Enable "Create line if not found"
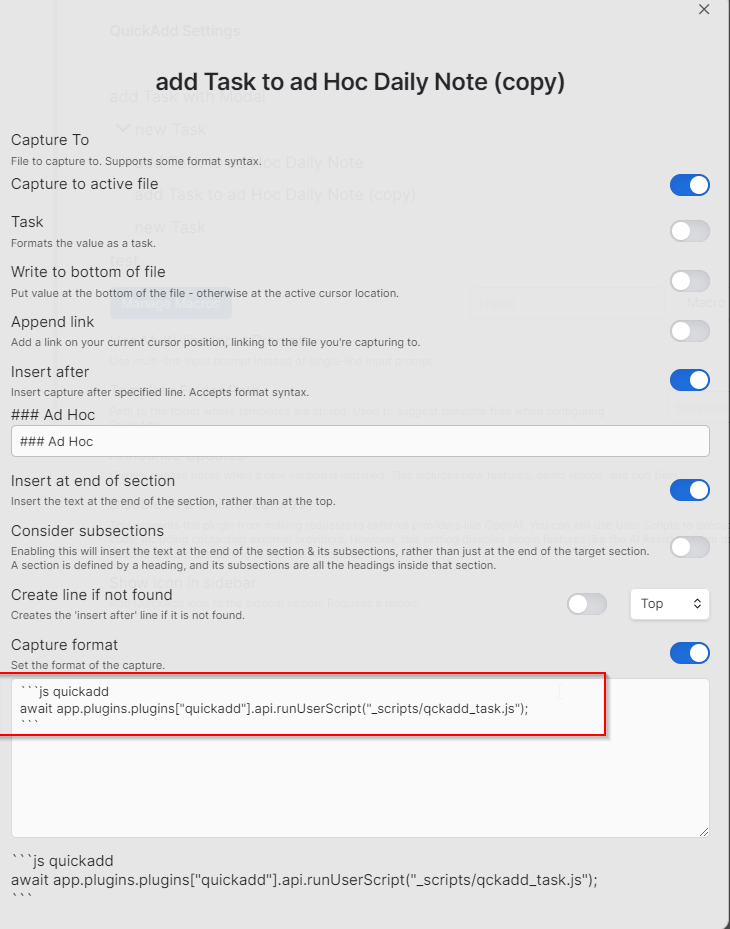Viewport: 730px width, 929px height. point(587,604)
